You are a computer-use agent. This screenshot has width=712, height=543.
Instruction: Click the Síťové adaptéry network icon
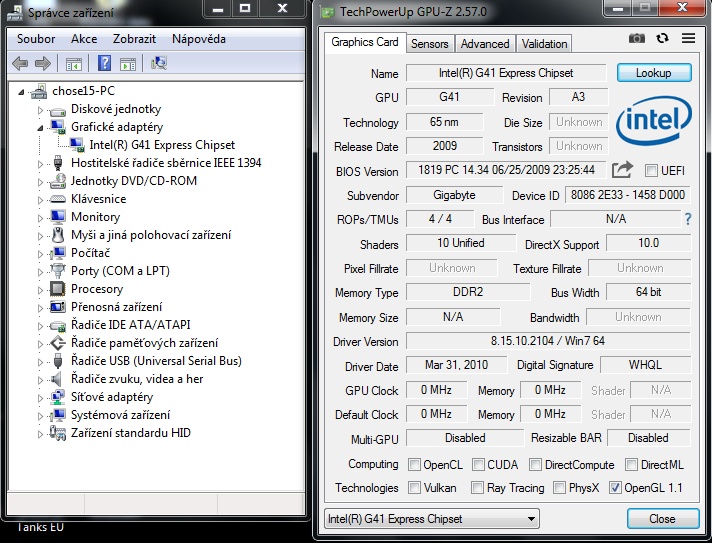point(57,397)
